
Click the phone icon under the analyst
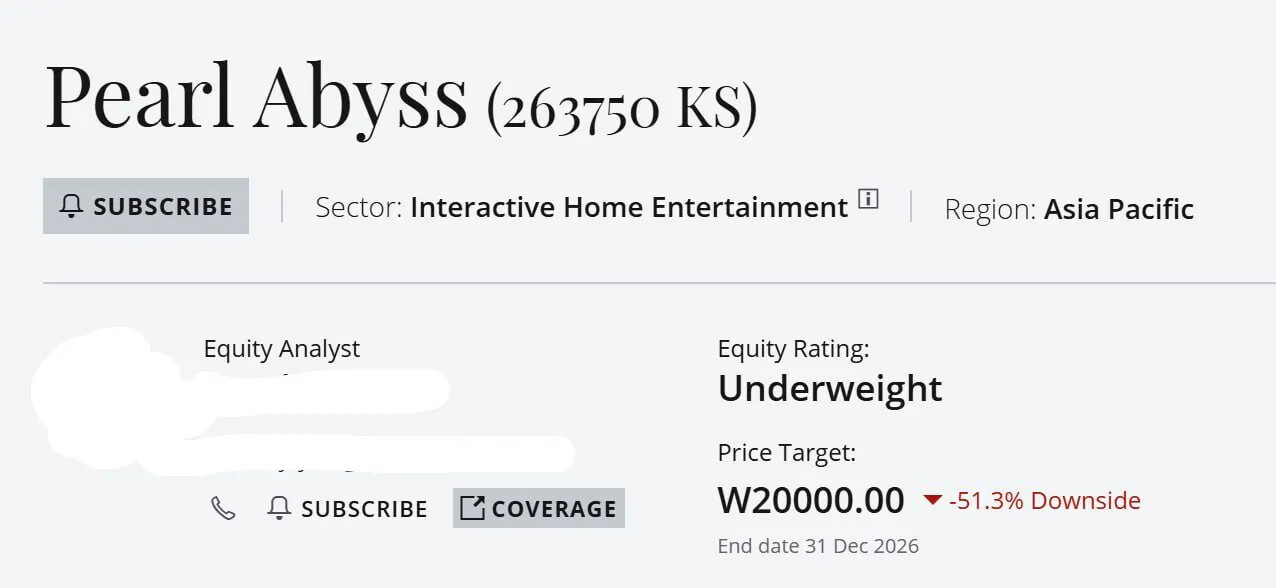pyautogui.click(x=223, y=508)
